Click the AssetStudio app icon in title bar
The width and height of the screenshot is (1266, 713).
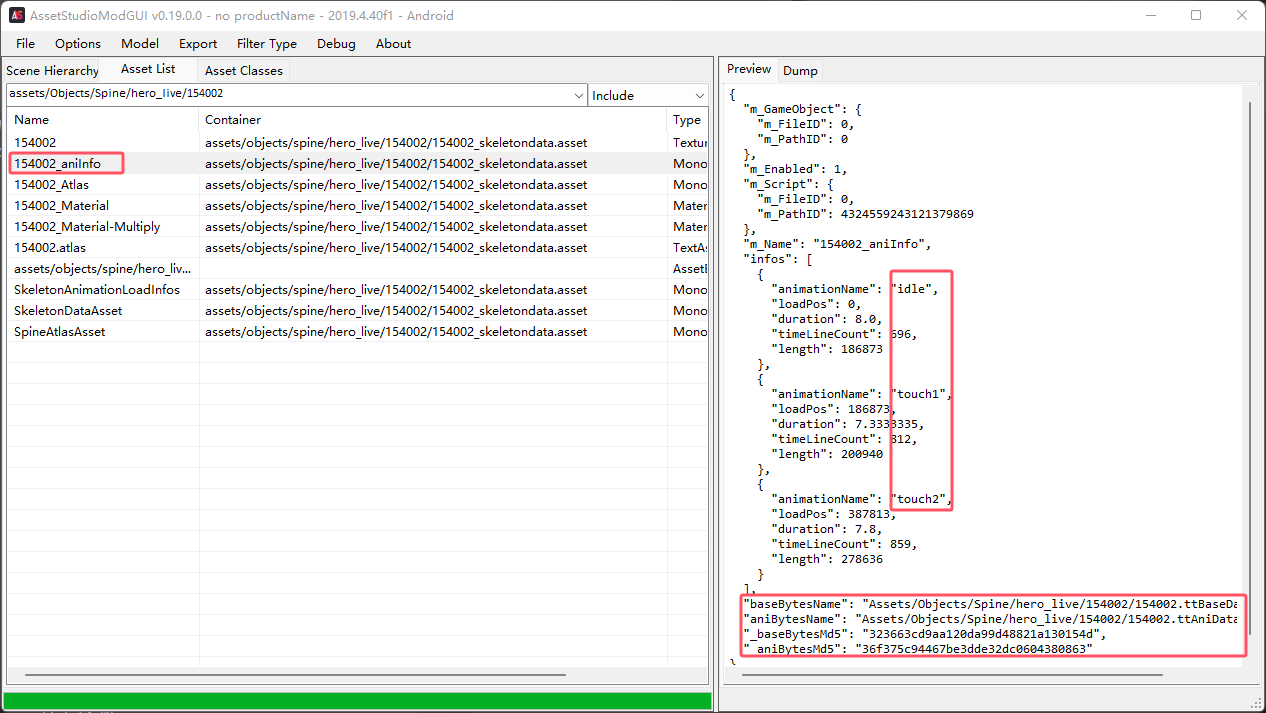click(x=17, y=15)
